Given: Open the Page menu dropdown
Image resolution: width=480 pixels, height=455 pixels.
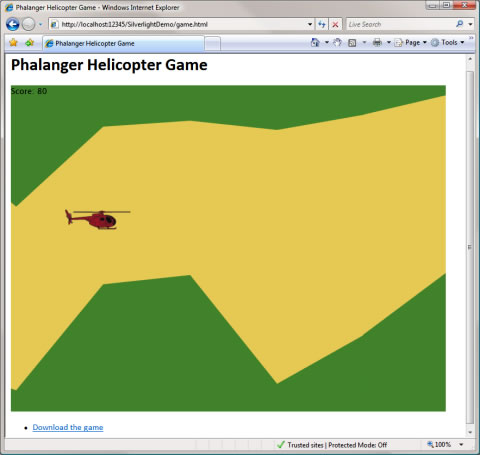Looking at the screenshot, I should point(410,43).
